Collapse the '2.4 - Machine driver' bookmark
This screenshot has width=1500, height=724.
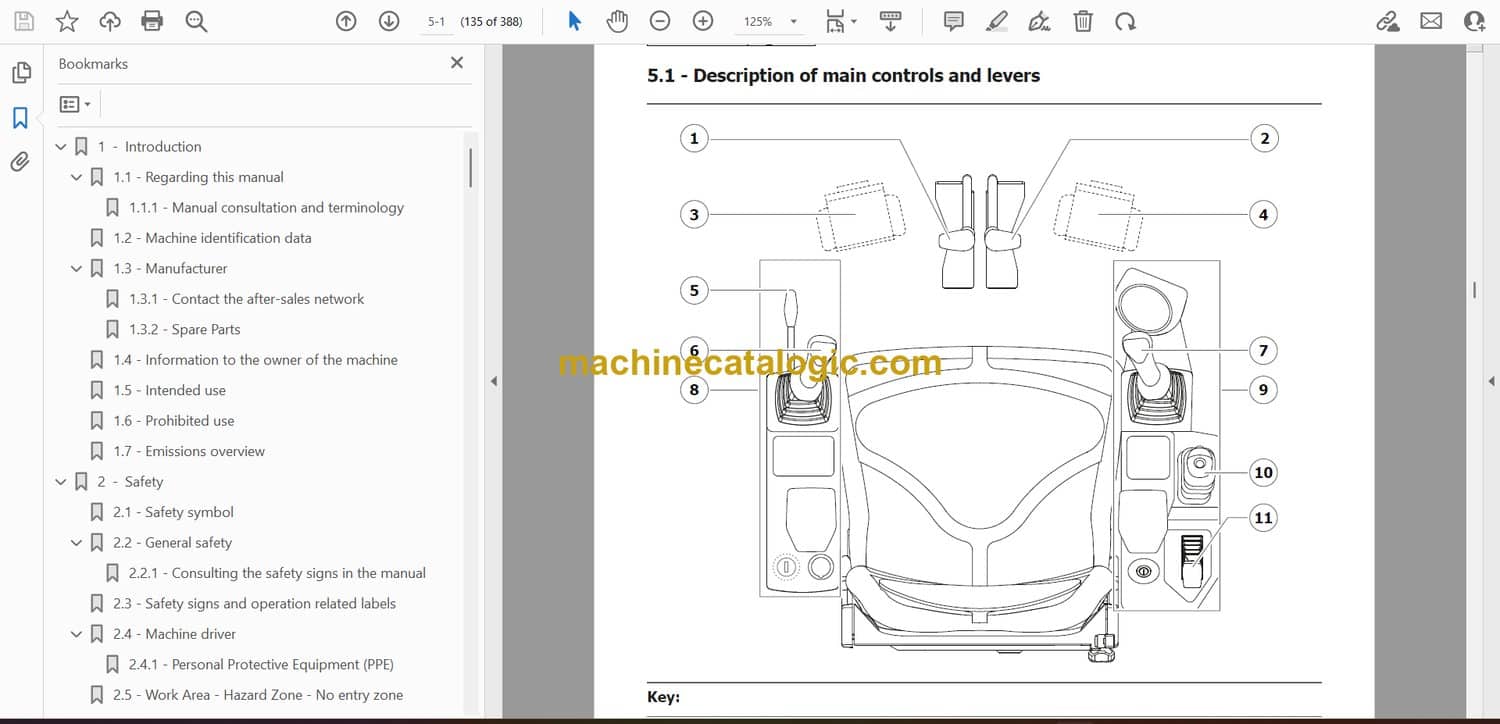(77, 634)
